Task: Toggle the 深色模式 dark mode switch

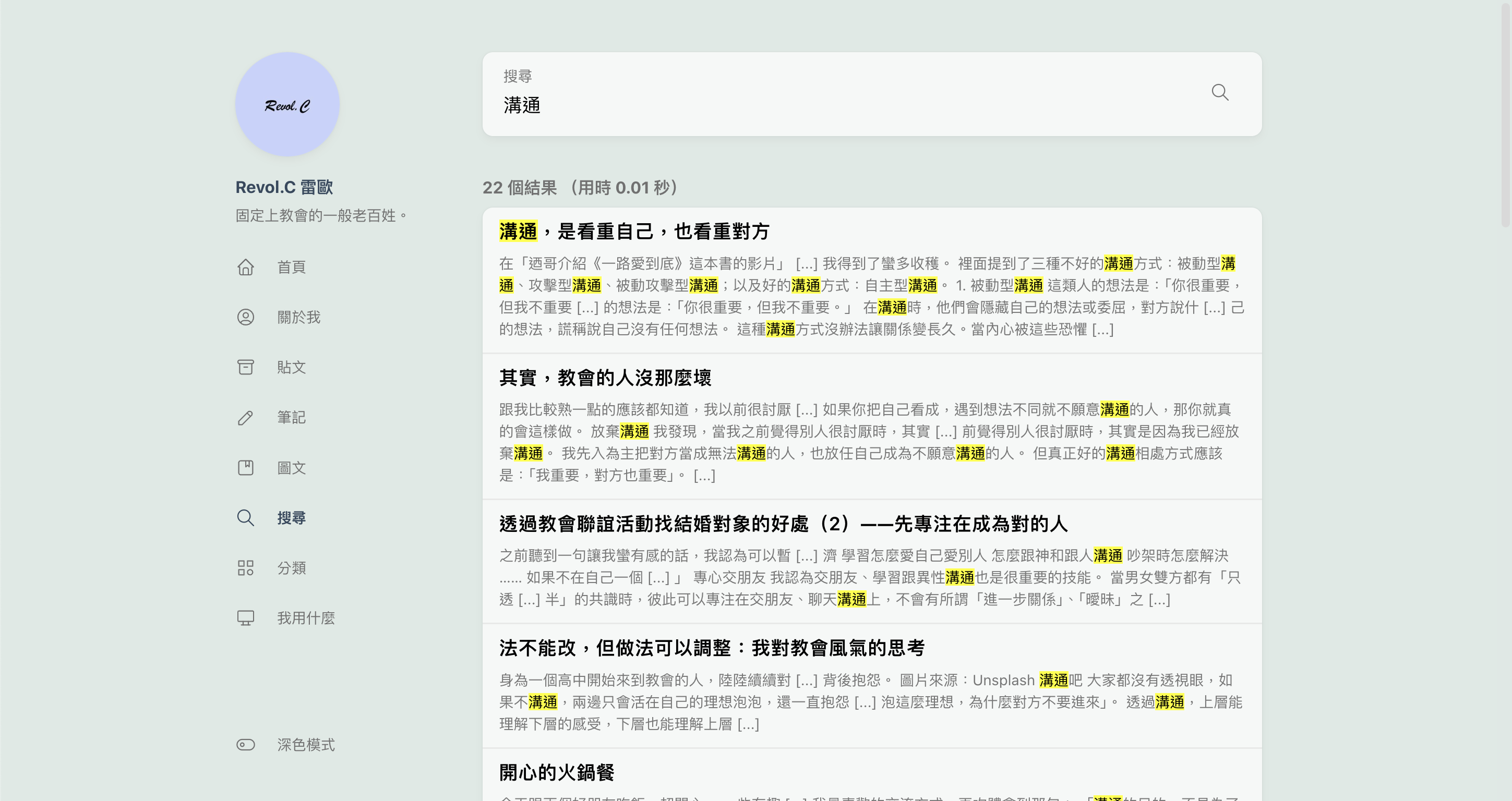Action: pos(245,745)
